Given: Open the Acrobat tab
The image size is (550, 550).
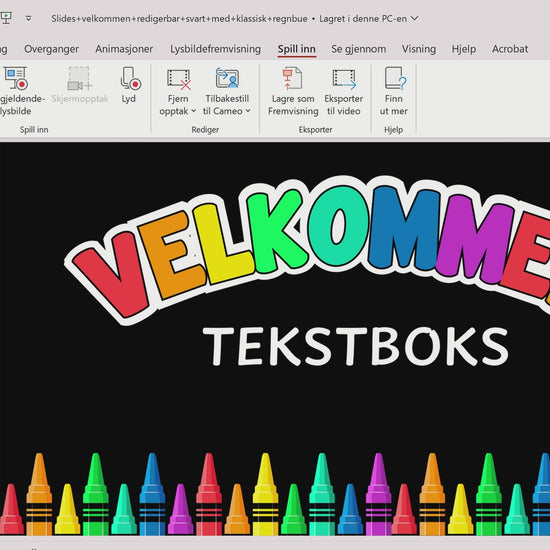Looking at the screenshot, I should (510, 49).
